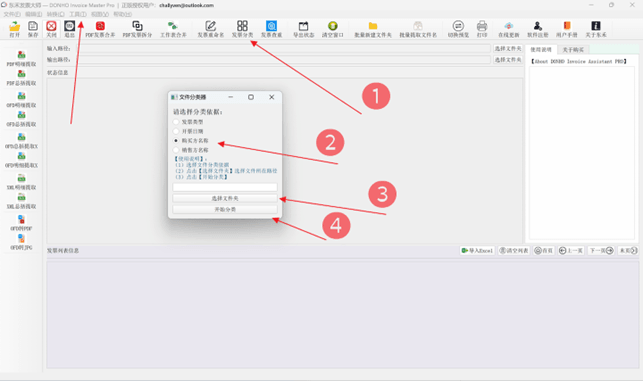Click the 清空列表 button
643x381 pixels.
[x=514, y=251]
